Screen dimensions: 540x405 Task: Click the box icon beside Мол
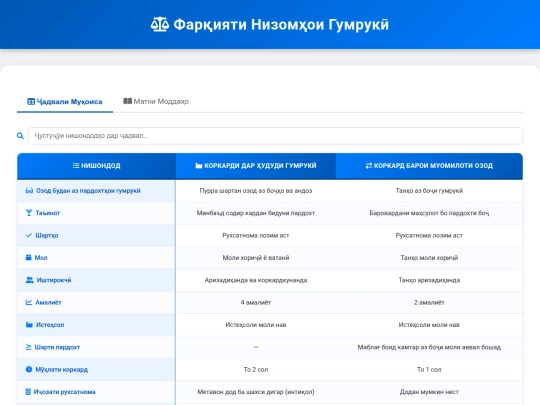tap(29, 258)
